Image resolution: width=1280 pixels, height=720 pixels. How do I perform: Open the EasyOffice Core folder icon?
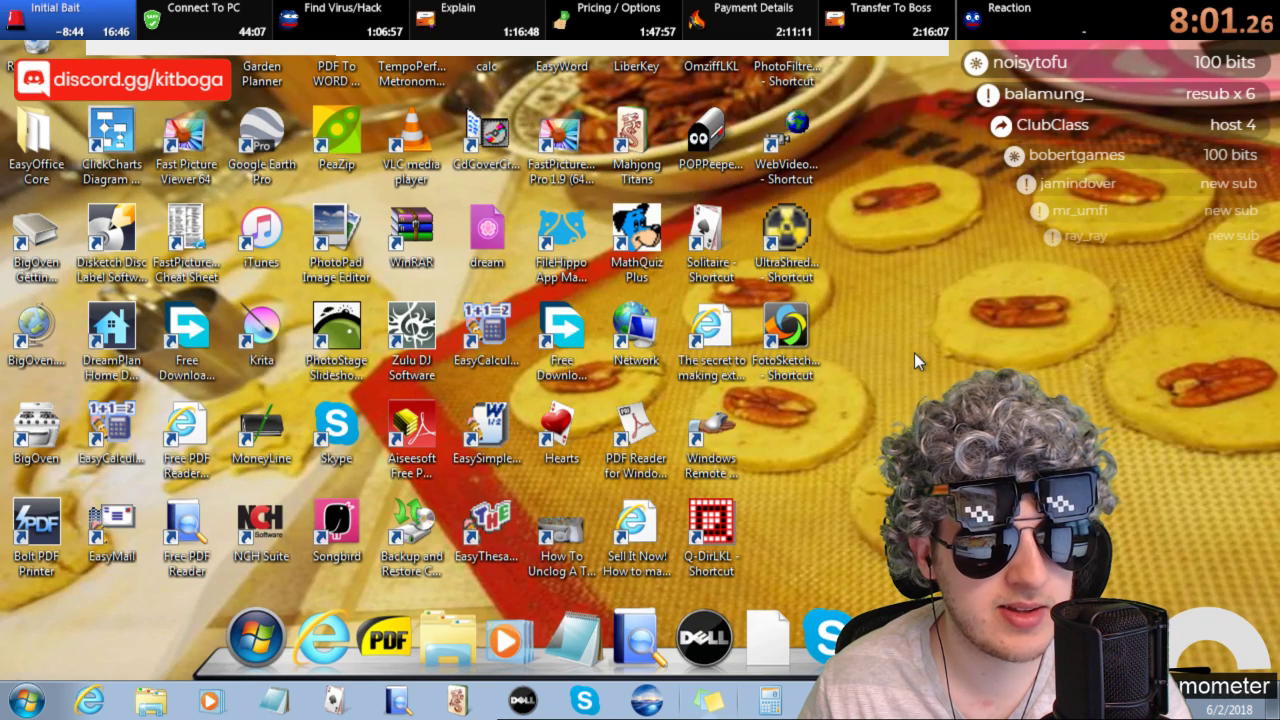36,131
